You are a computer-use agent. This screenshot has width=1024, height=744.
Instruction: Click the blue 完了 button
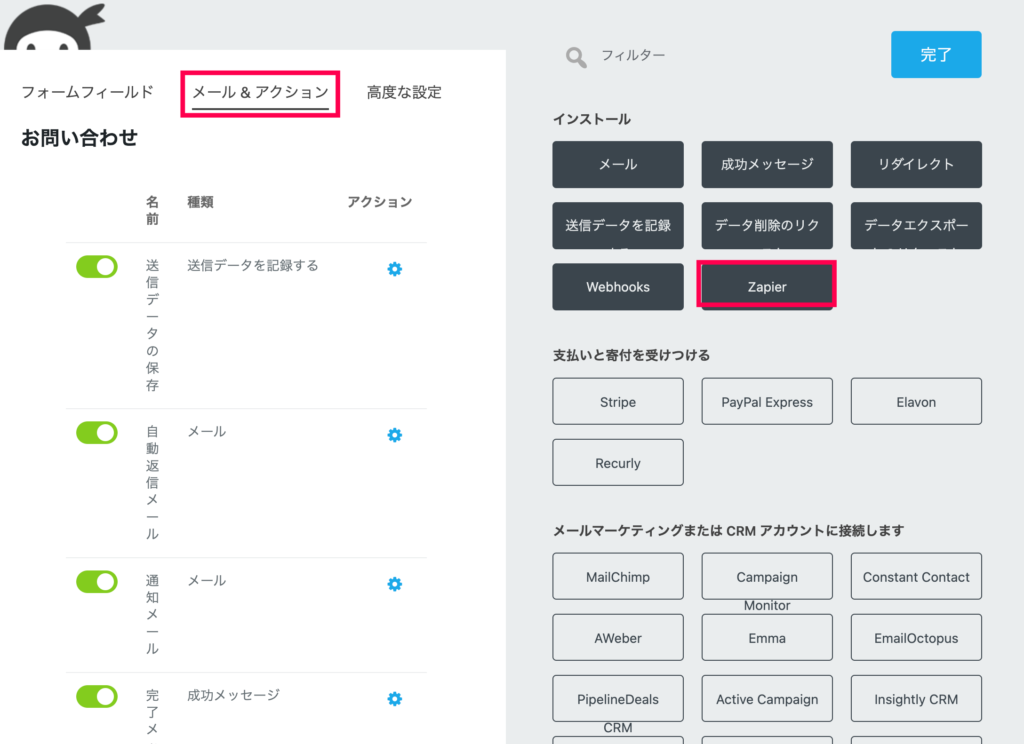936,54
